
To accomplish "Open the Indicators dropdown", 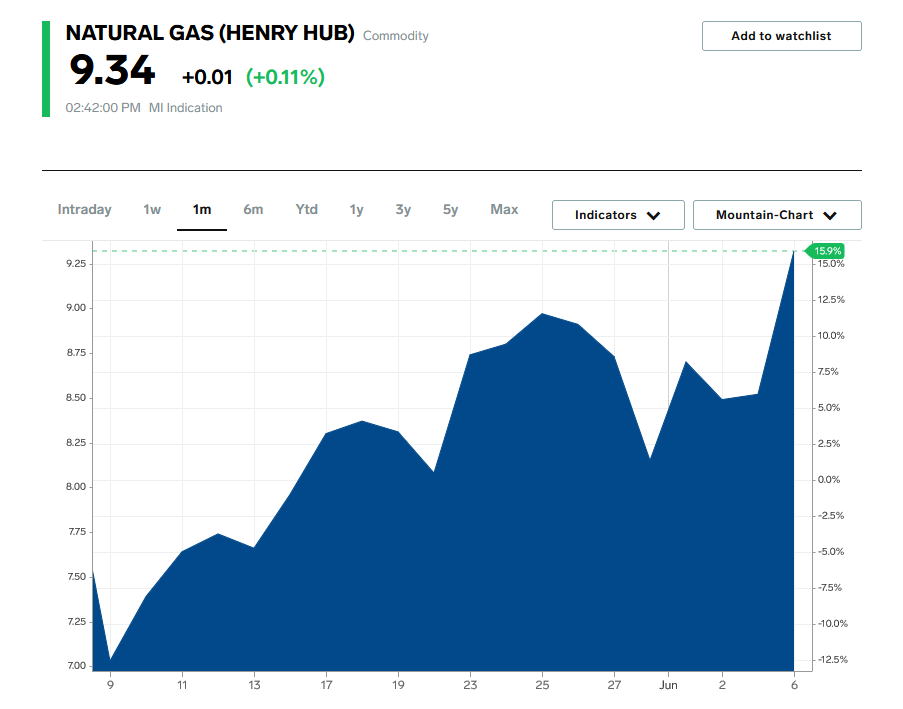I will click(x=618, y=215).
